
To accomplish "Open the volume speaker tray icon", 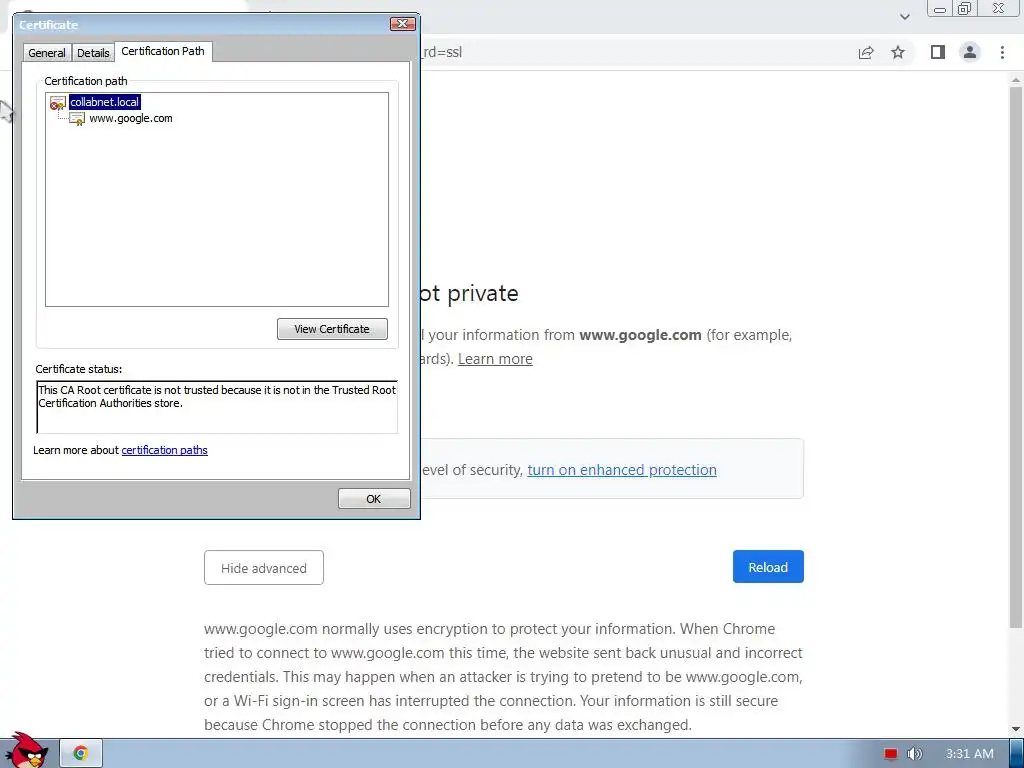I will [x=915, y=754].
